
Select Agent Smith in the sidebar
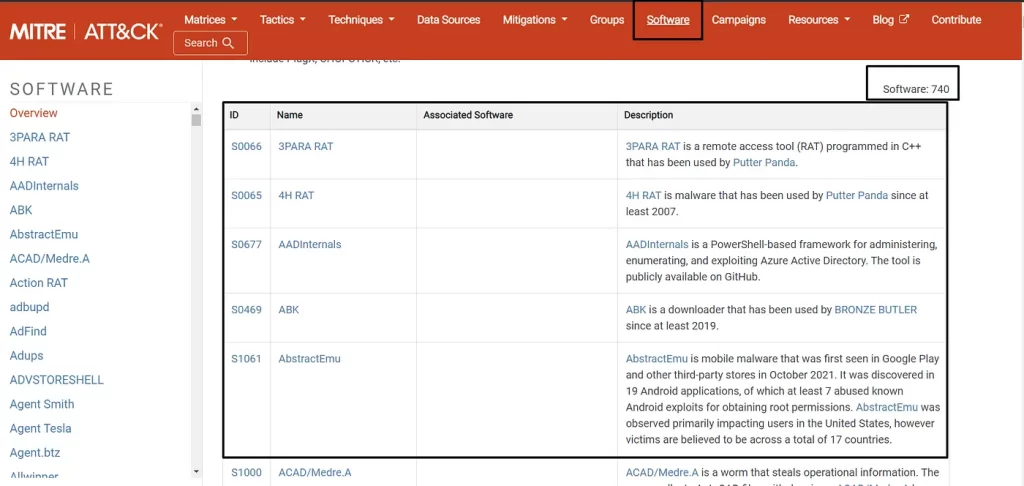pos(42,404)
